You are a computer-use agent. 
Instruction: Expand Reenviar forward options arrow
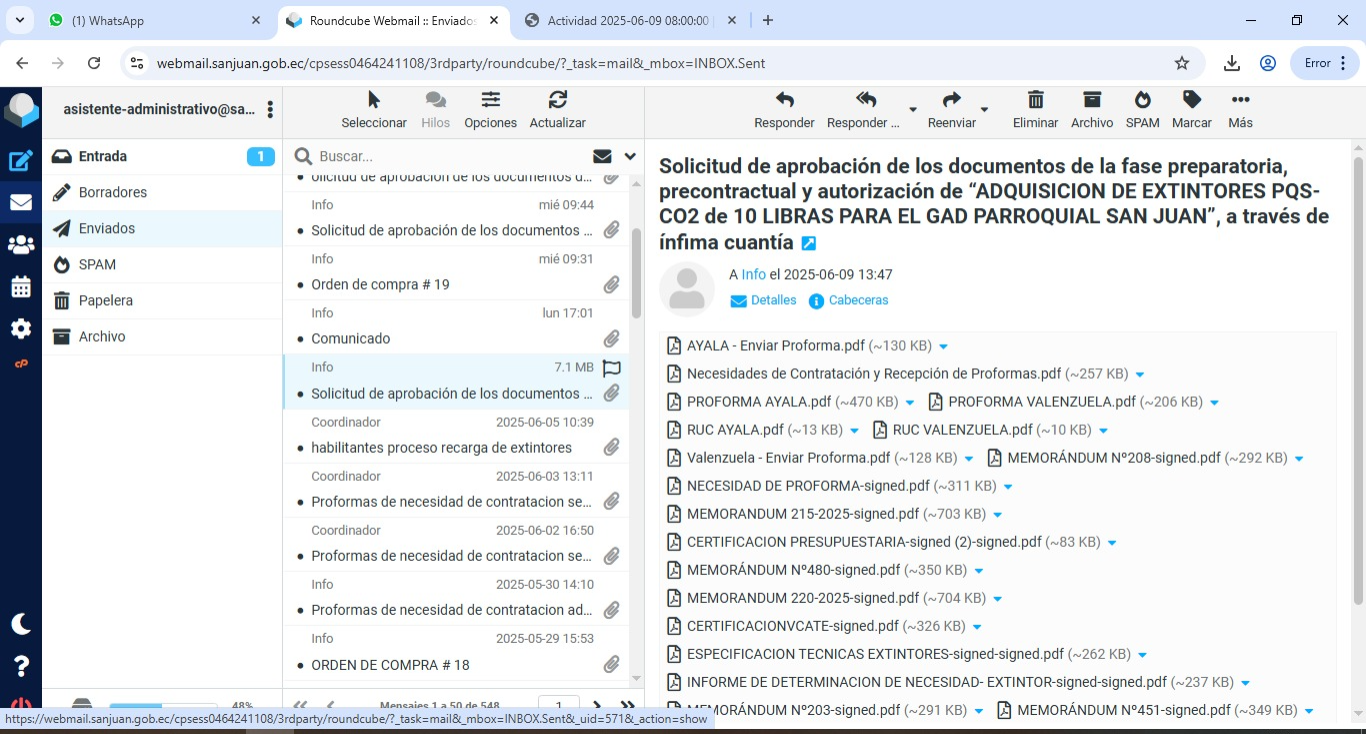984,109
